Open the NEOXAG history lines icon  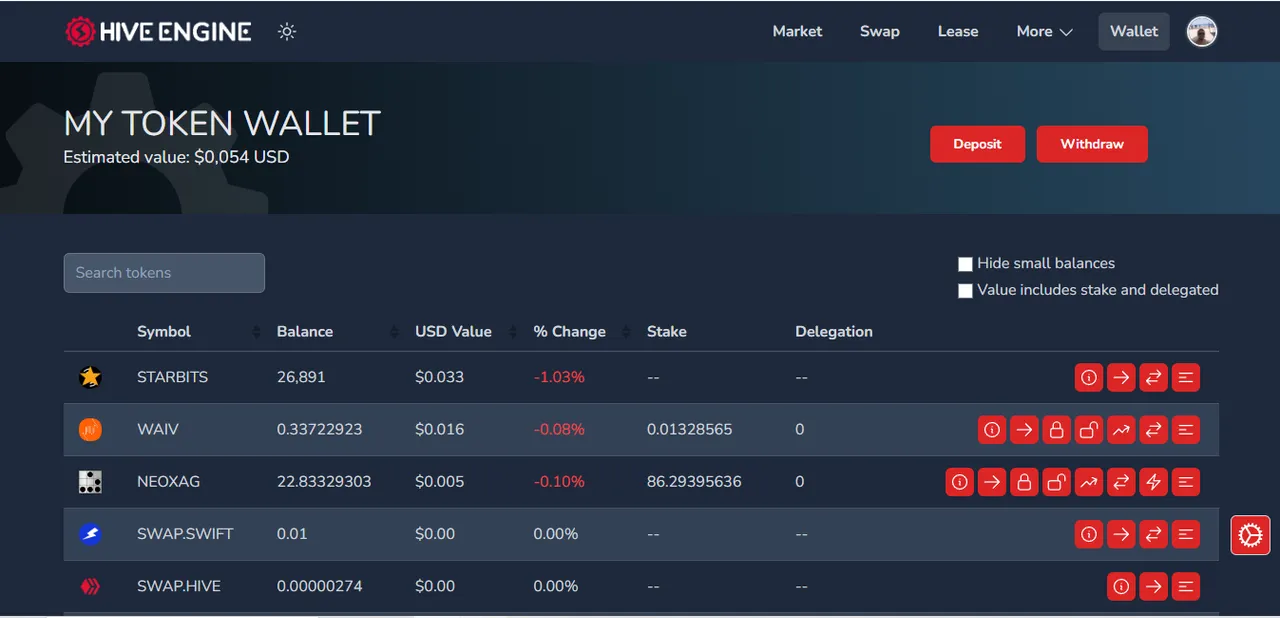pyautogui.click(x=1185, y=482)
